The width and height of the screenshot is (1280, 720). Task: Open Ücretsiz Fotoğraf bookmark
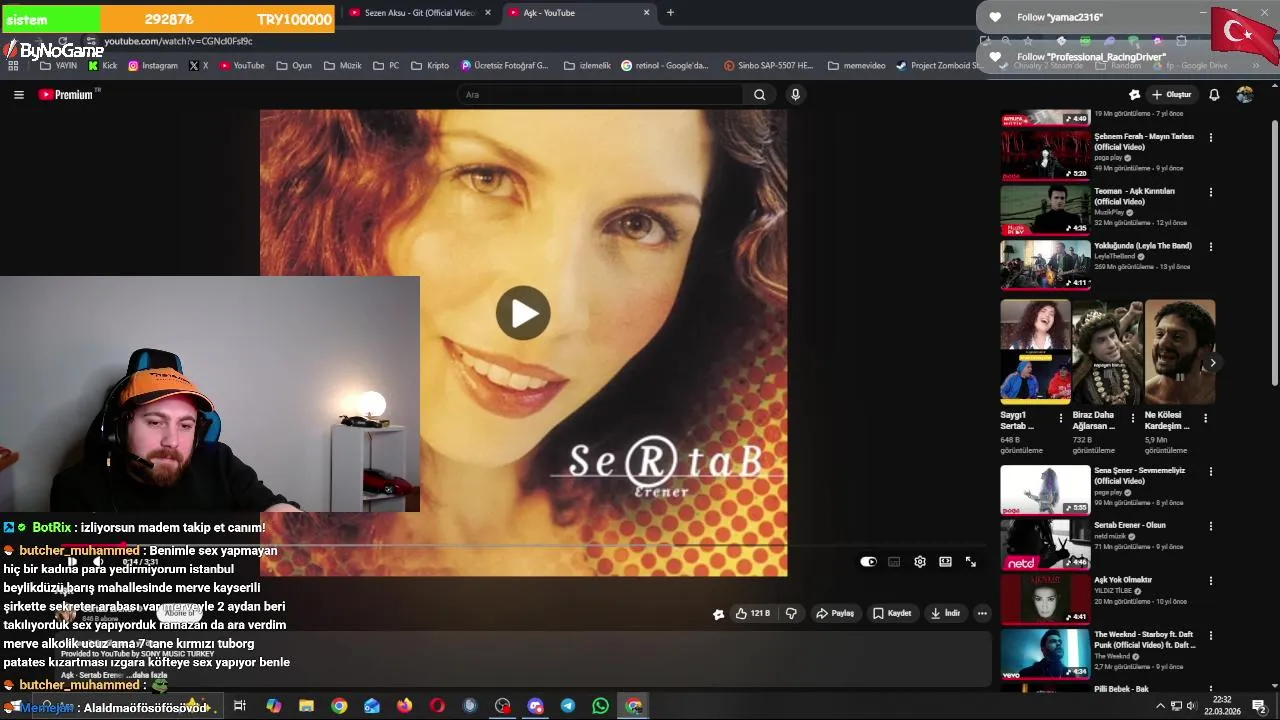coord(504,66)
